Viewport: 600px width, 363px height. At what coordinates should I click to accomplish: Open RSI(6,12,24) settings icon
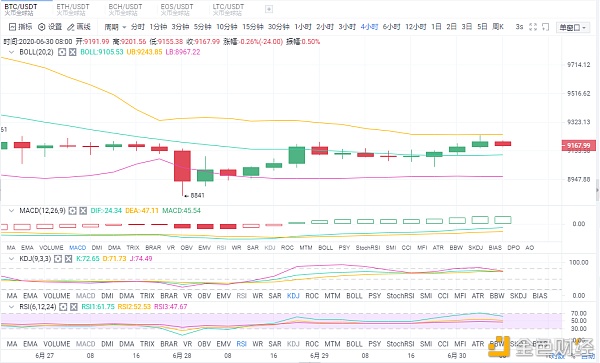63,307
